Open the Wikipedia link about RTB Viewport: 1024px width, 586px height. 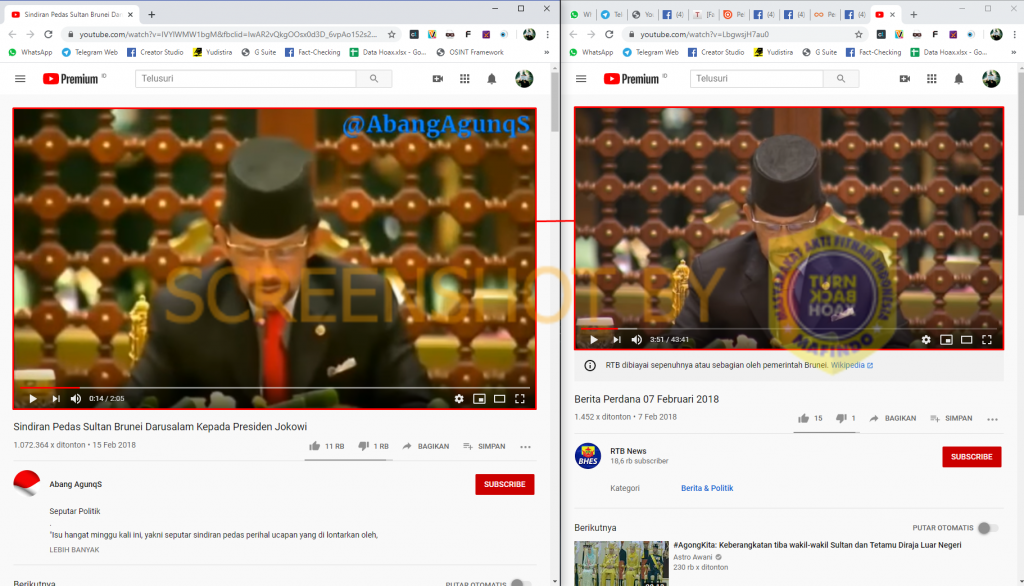(x=852, y=365)
